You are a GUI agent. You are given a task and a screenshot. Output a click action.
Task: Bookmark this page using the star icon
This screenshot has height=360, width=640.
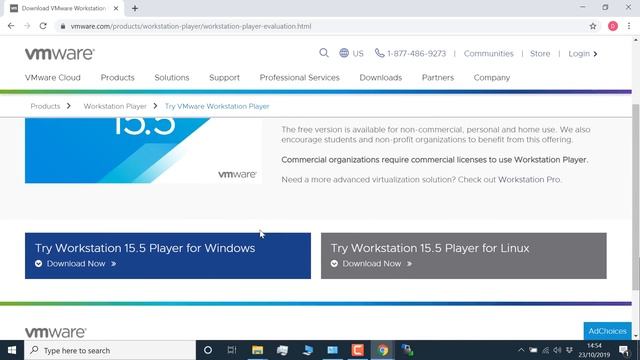[593, 26]
